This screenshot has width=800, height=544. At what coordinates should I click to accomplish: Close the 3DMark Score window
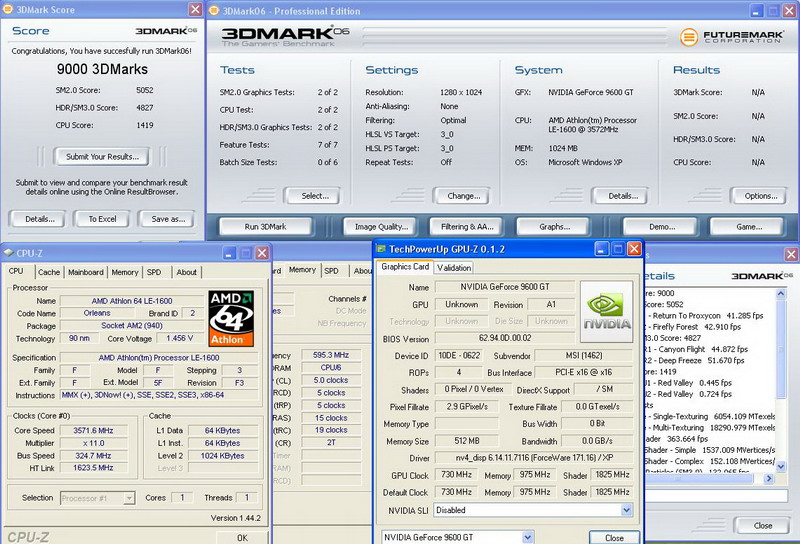195,9
